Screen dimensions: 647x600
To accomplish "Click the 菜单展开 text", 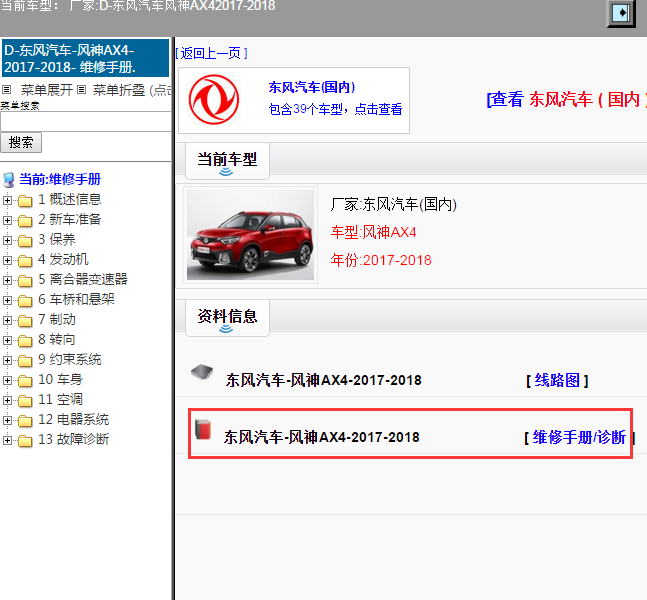I will coord(47,90).
